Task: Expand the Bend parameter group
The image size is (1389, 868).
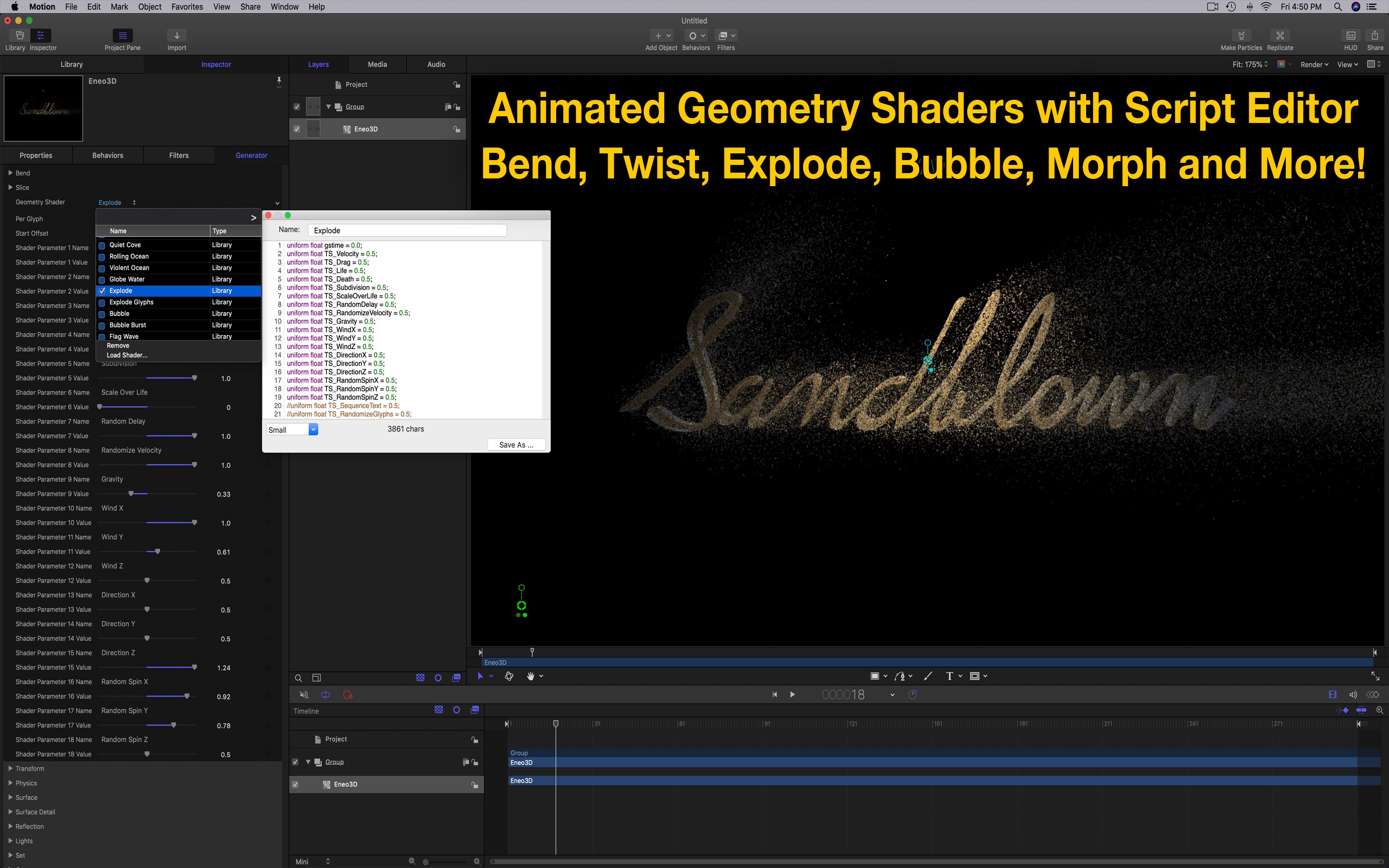Action: pos(10,173)
